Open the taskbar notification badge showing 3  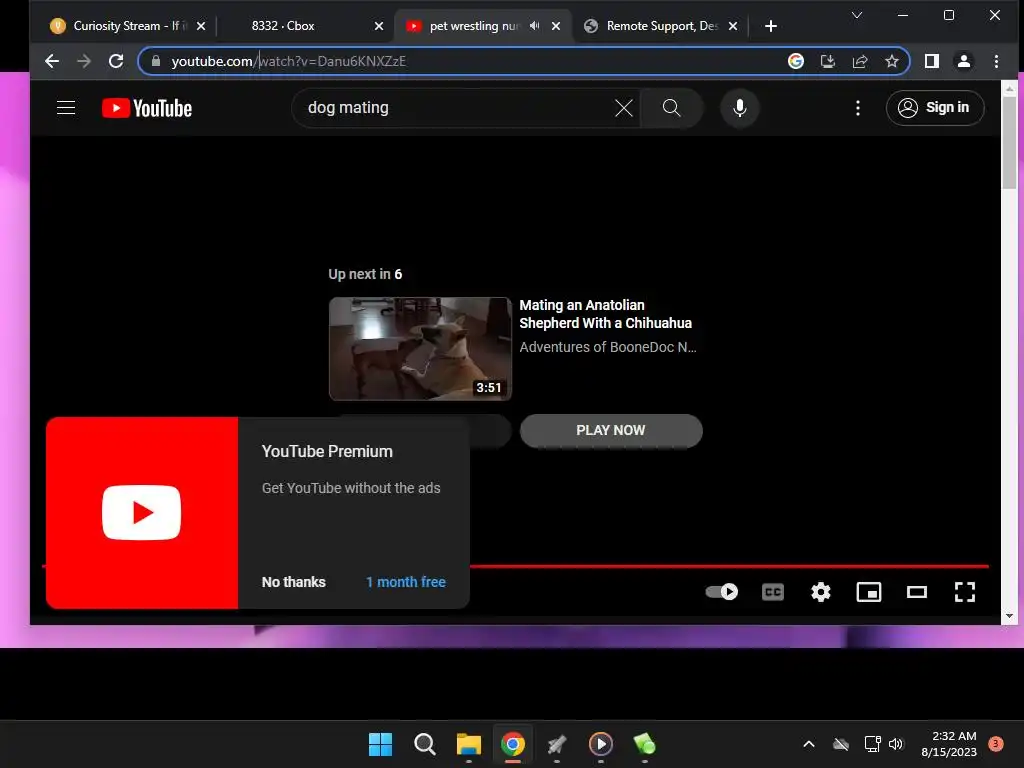point(996,744)
